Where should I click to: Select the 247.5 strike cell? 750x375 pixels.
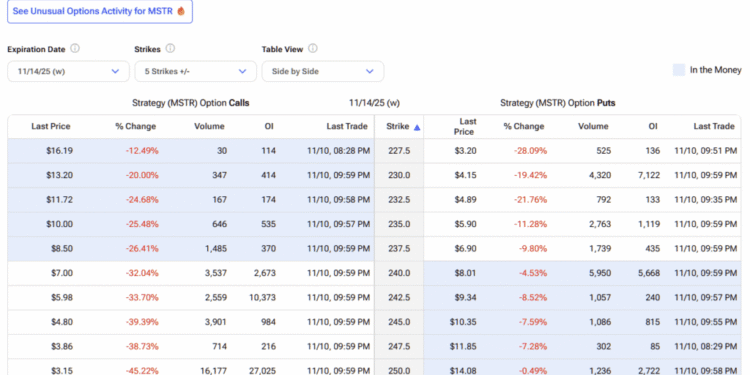(x=399, y=346)
